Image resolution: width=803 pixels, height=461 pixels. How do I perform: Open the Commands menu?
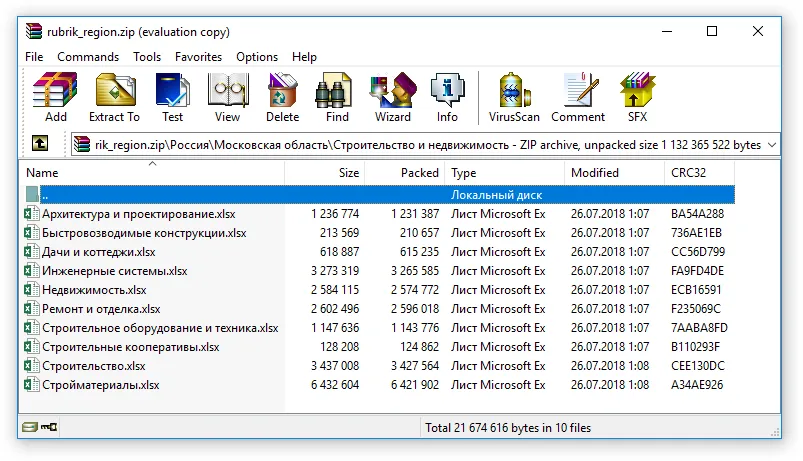pyautogui.click(x=88, y=57)
